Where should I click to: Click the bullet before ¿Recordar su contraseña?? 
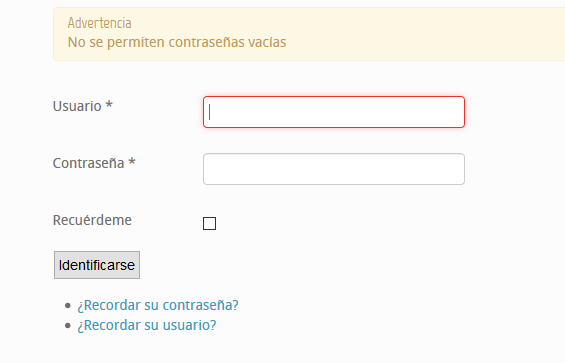click(68, 306)
